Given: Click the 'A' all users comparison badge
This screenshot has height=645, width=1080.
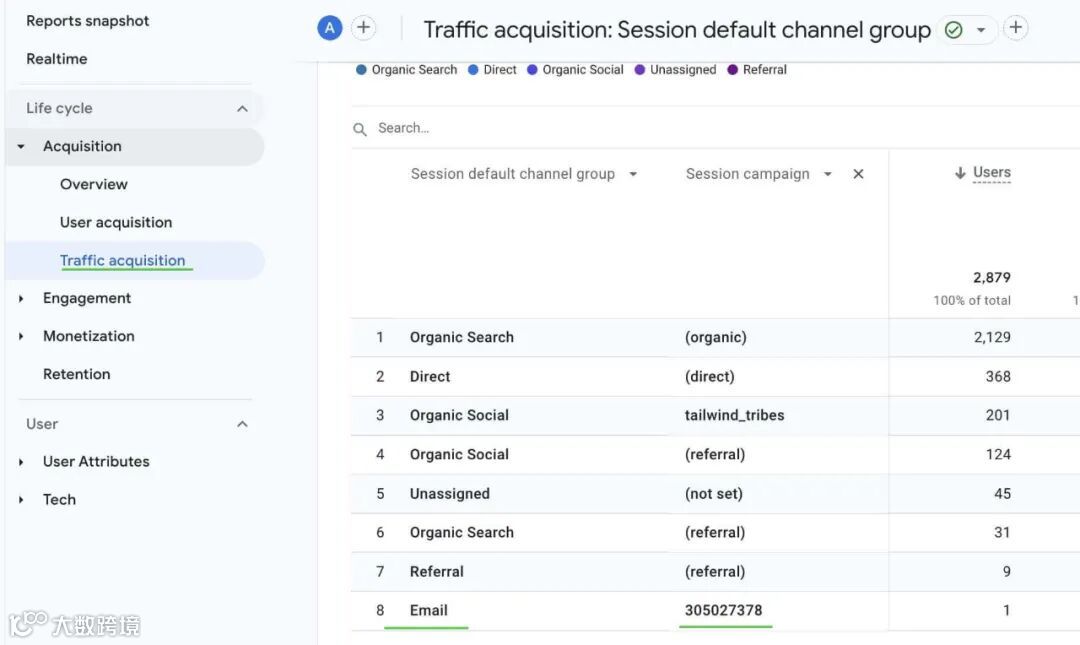Looking at the screenshot, I should [330, 29].
